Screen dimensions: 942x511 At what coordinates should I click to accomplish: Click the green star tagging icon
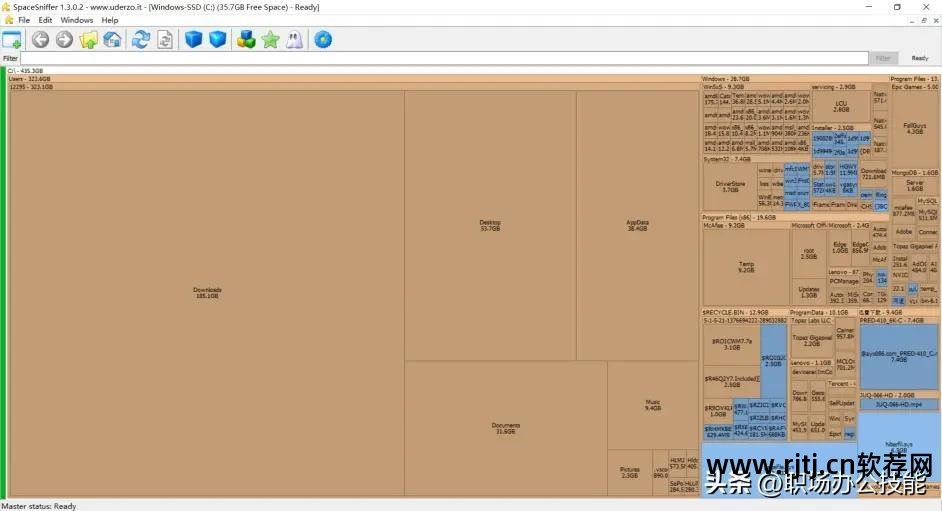pyautogui.click(x=270, y=40)
